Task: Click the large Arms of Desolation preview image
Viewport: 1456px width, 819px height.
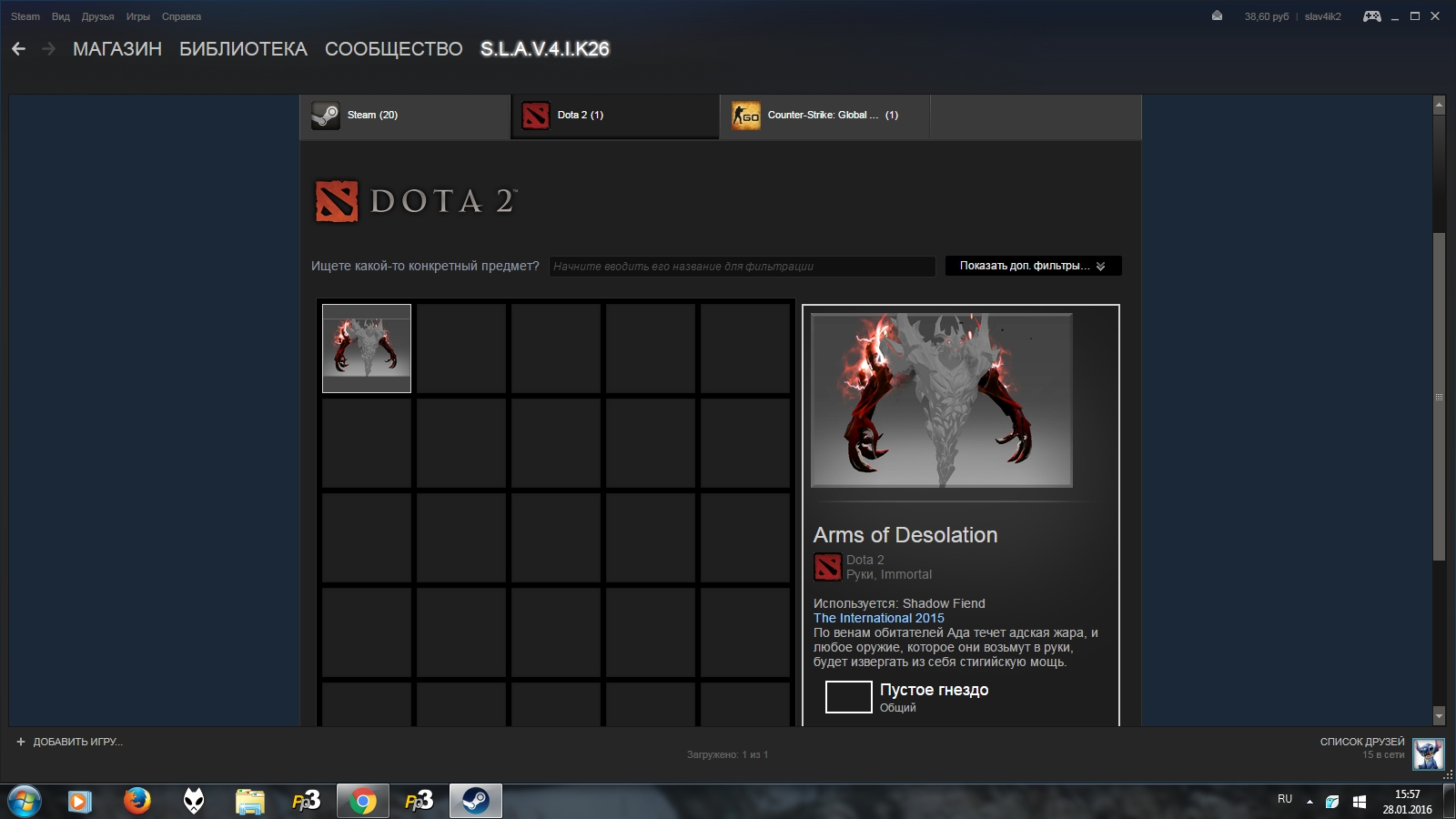Action: click(x=942, y=400)
